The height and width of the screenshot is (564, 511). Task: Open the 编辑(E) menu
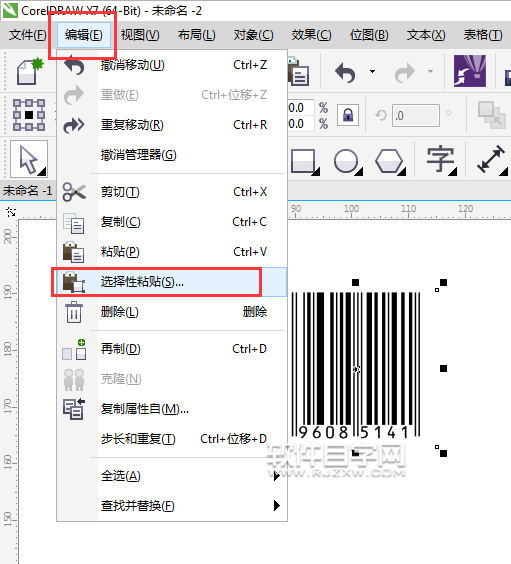pyautogui.click(x=83, y=35)
